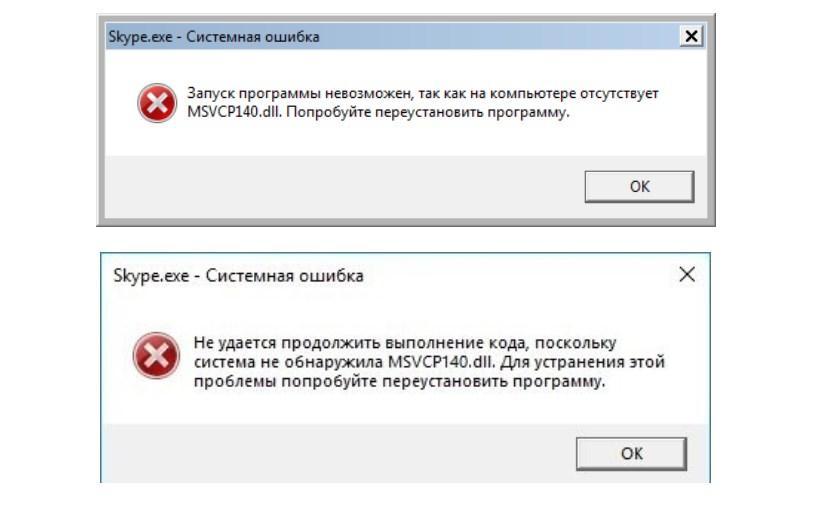Close the dialog with the blue title bar
This screenshot has height=505, width=820.
tap(691, 36)
